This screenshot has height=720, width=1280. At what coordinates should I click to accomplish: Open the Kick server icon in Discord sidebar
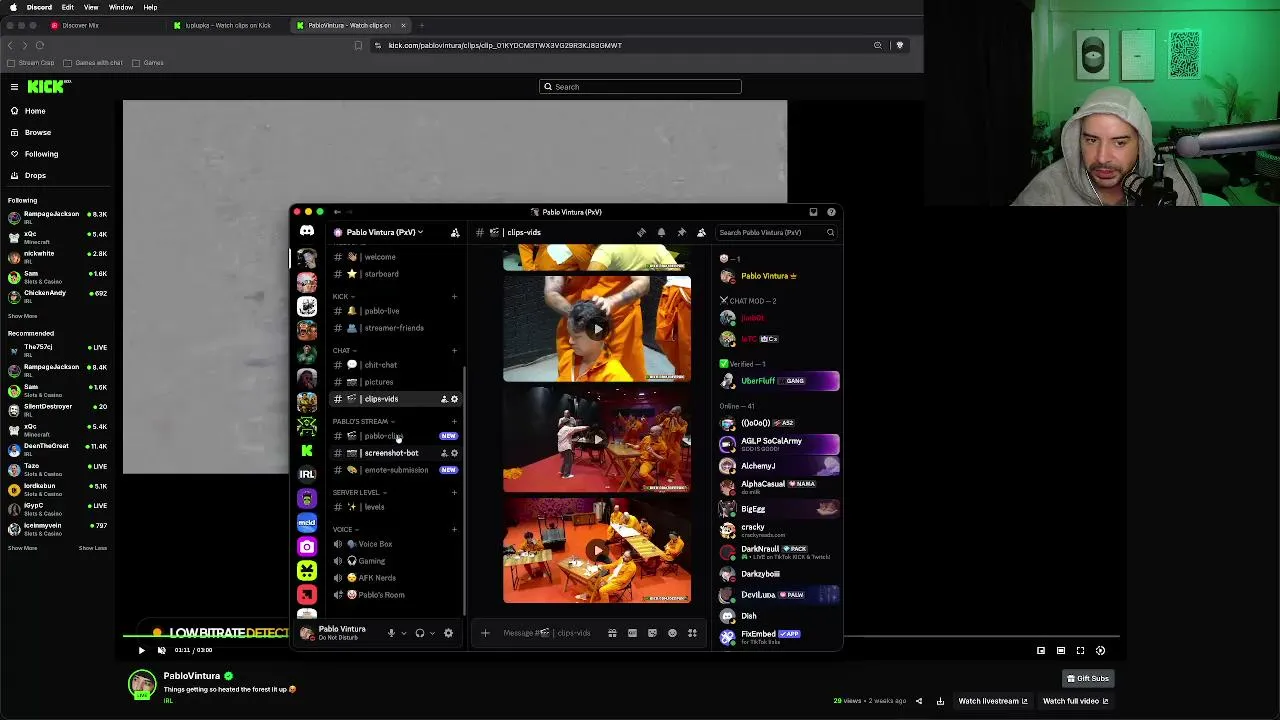point(307,450)
